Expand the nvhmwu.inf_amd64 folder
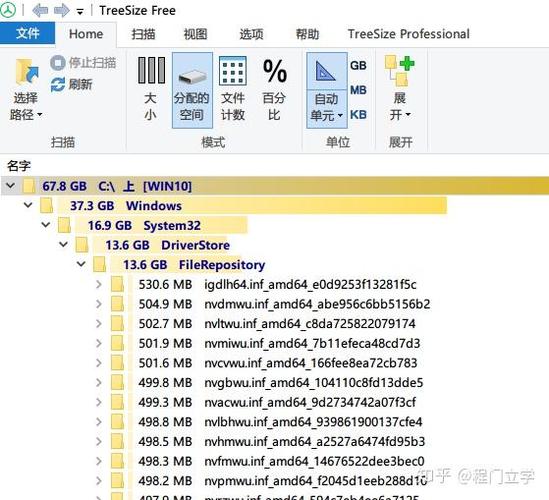549x500 pixels. pos(99,441)
